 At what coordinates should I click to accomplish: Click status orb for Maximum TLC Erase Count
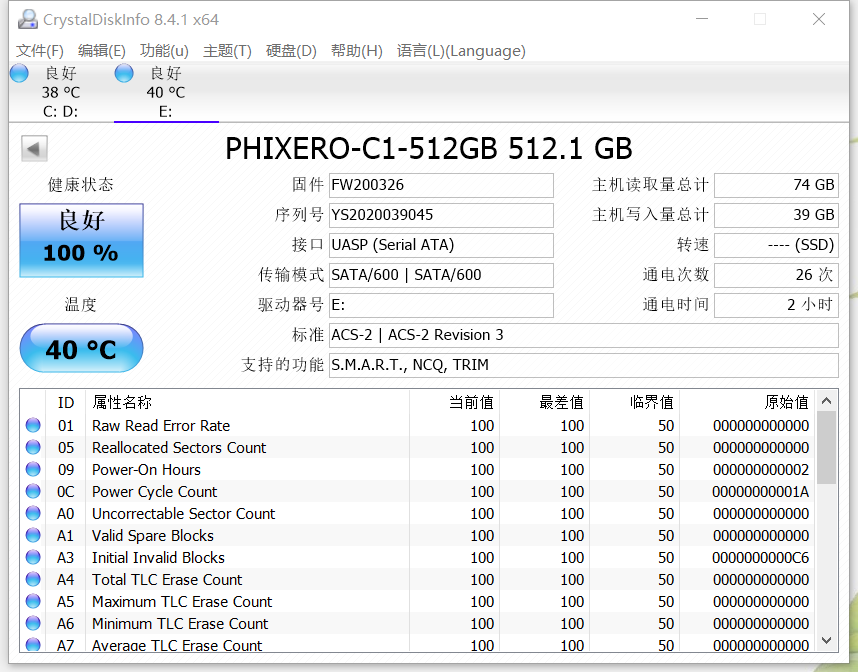pos(33,601)
